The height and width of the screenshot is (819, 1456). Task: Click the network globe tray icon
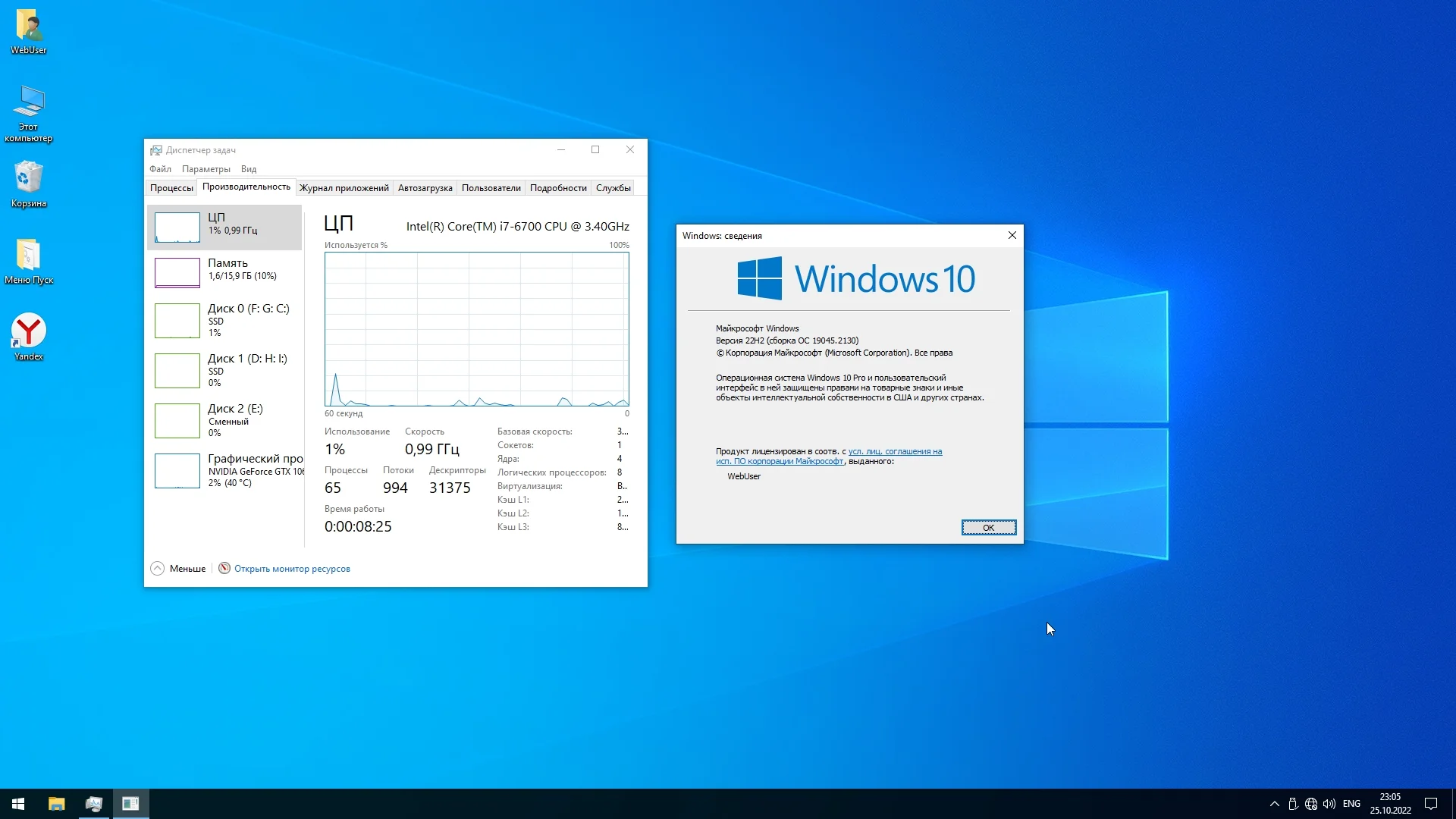[1311, 804]
